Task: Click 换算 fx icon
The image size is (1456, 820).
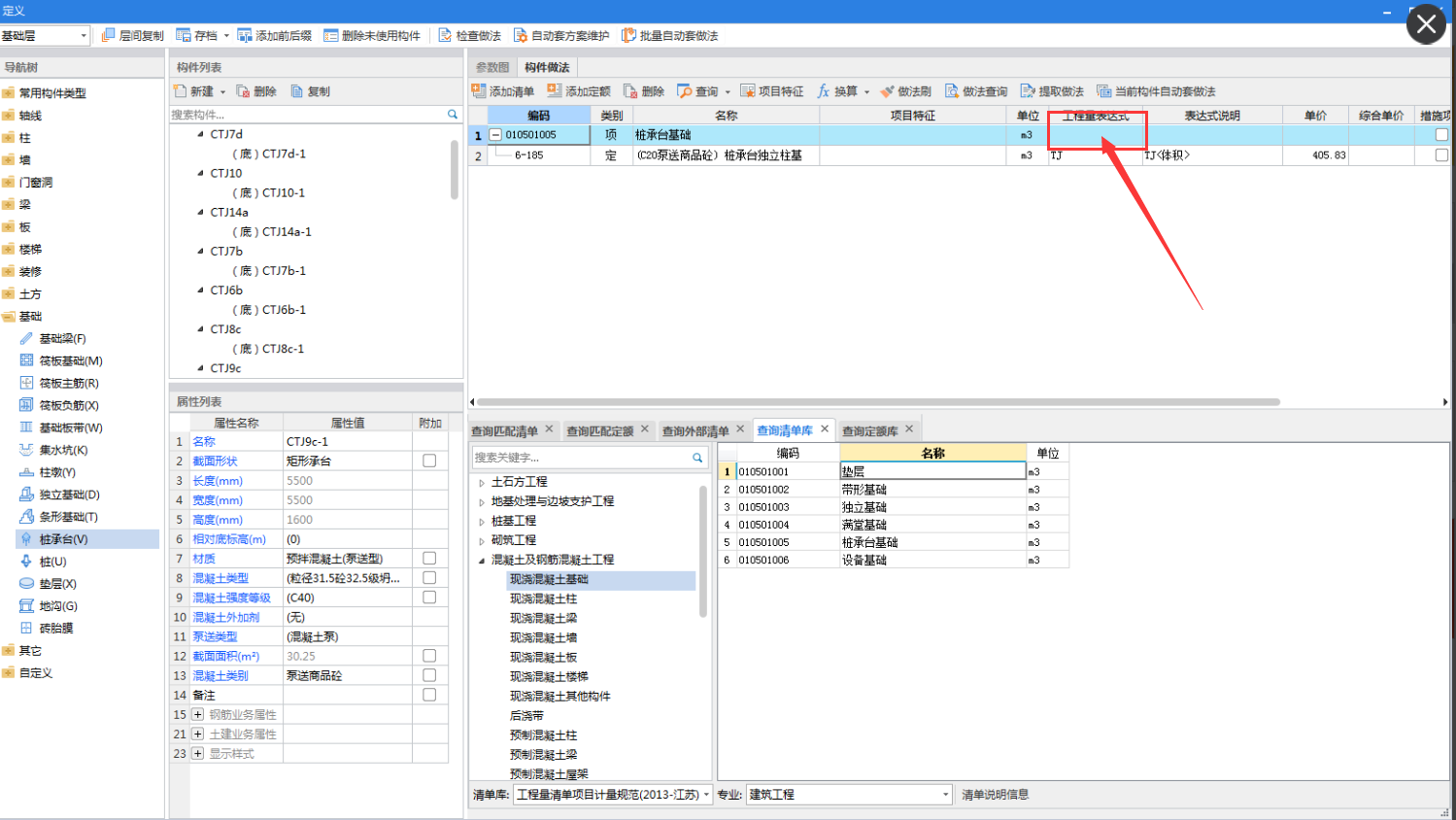Action: [x=824, y=90]
